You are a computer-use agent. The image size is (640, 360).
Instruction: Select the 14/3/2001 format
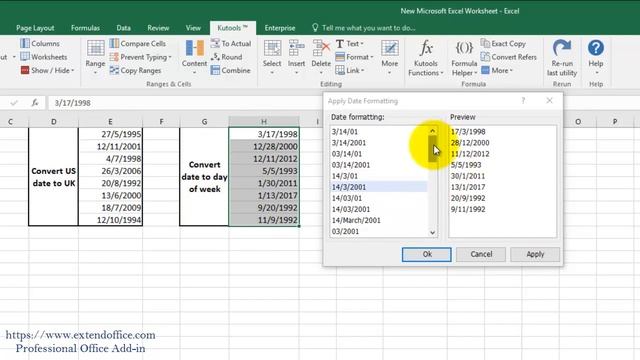pyautogui.click(x=379, y=187)
